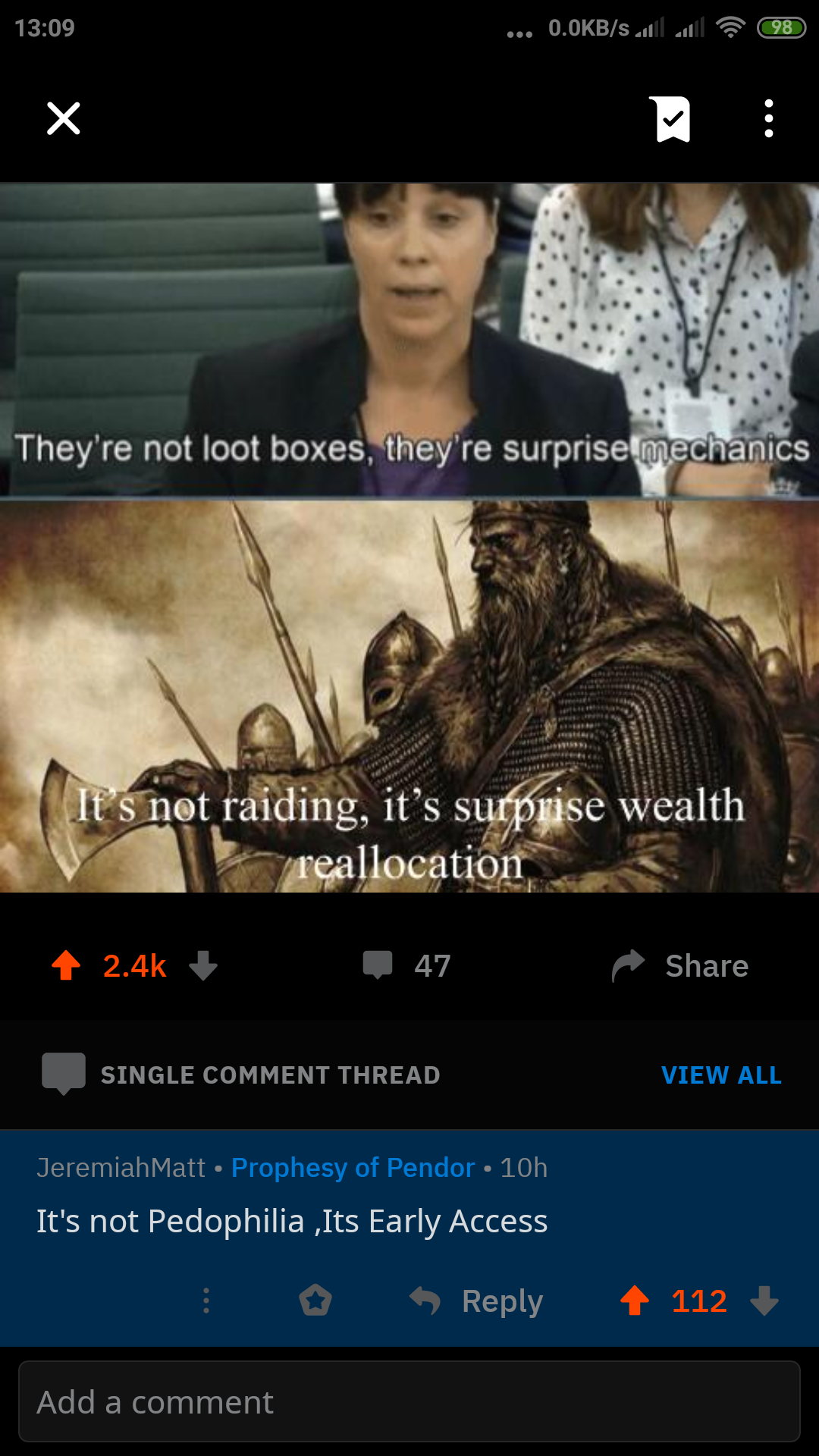Screen dimensions: 819x1456
Task: Select the Share label
Action: tap(707, 966)
